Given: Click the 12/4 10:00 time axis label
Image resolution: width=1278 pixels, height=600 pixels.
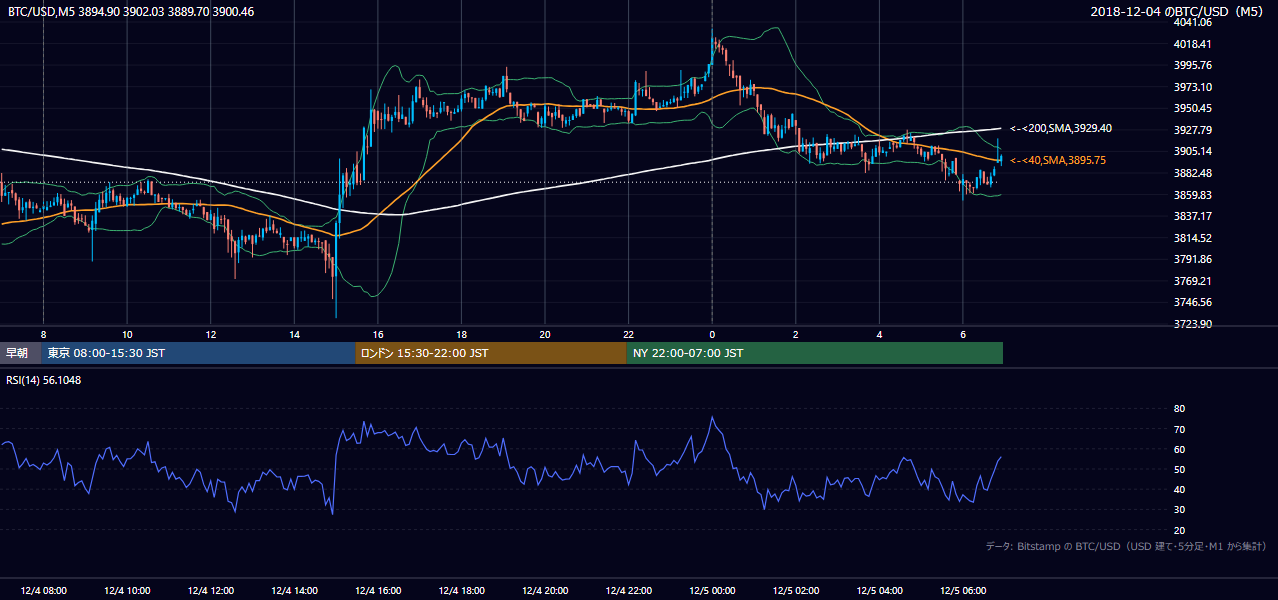Looking at the screenshot, I should point(126,591).
